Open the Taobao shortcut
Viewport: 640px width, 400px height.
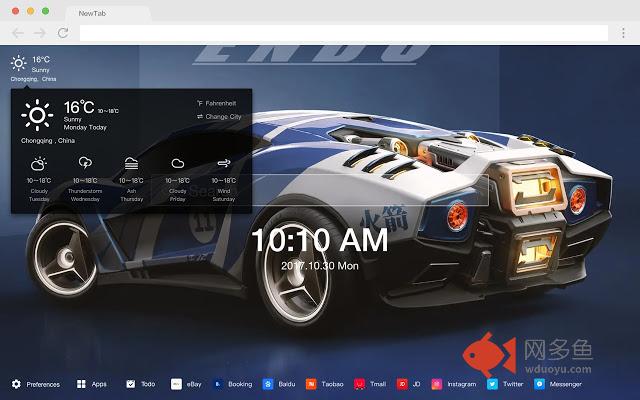pos(325,384)
